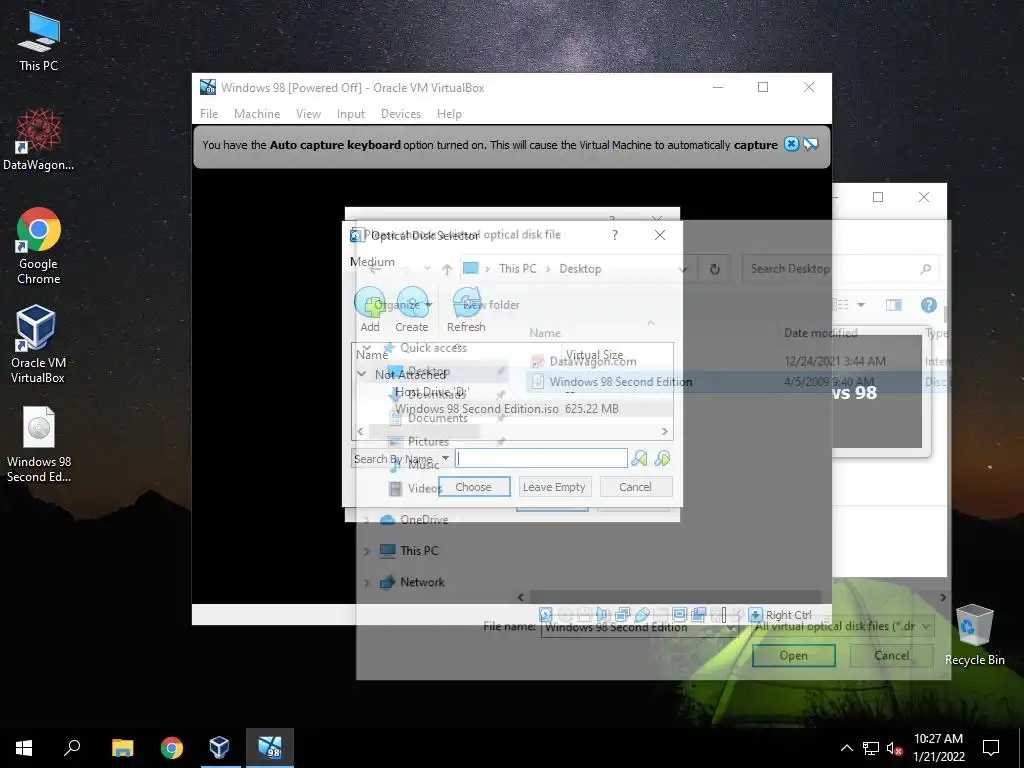Click the question mark help button in Optical Disk Selector
Image resolution: width=1024 pixels, height=768 pixels.
[615, 235]
